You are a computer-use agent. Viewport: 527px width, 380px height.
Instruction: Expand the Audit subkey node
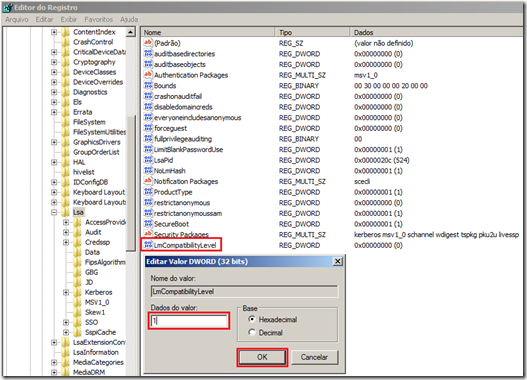click(66, 232)
